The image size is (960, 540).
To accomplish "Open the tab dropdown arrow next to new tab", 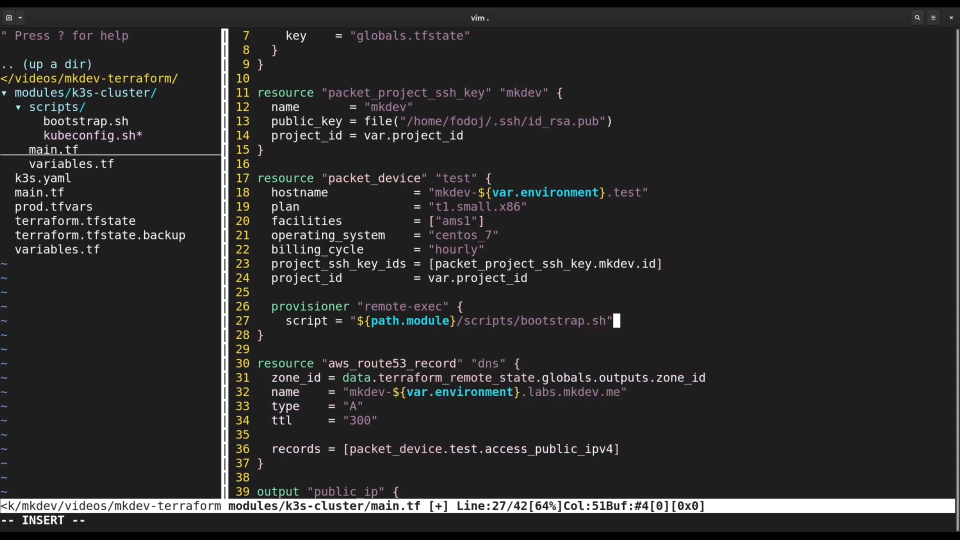I will [20, 18].
